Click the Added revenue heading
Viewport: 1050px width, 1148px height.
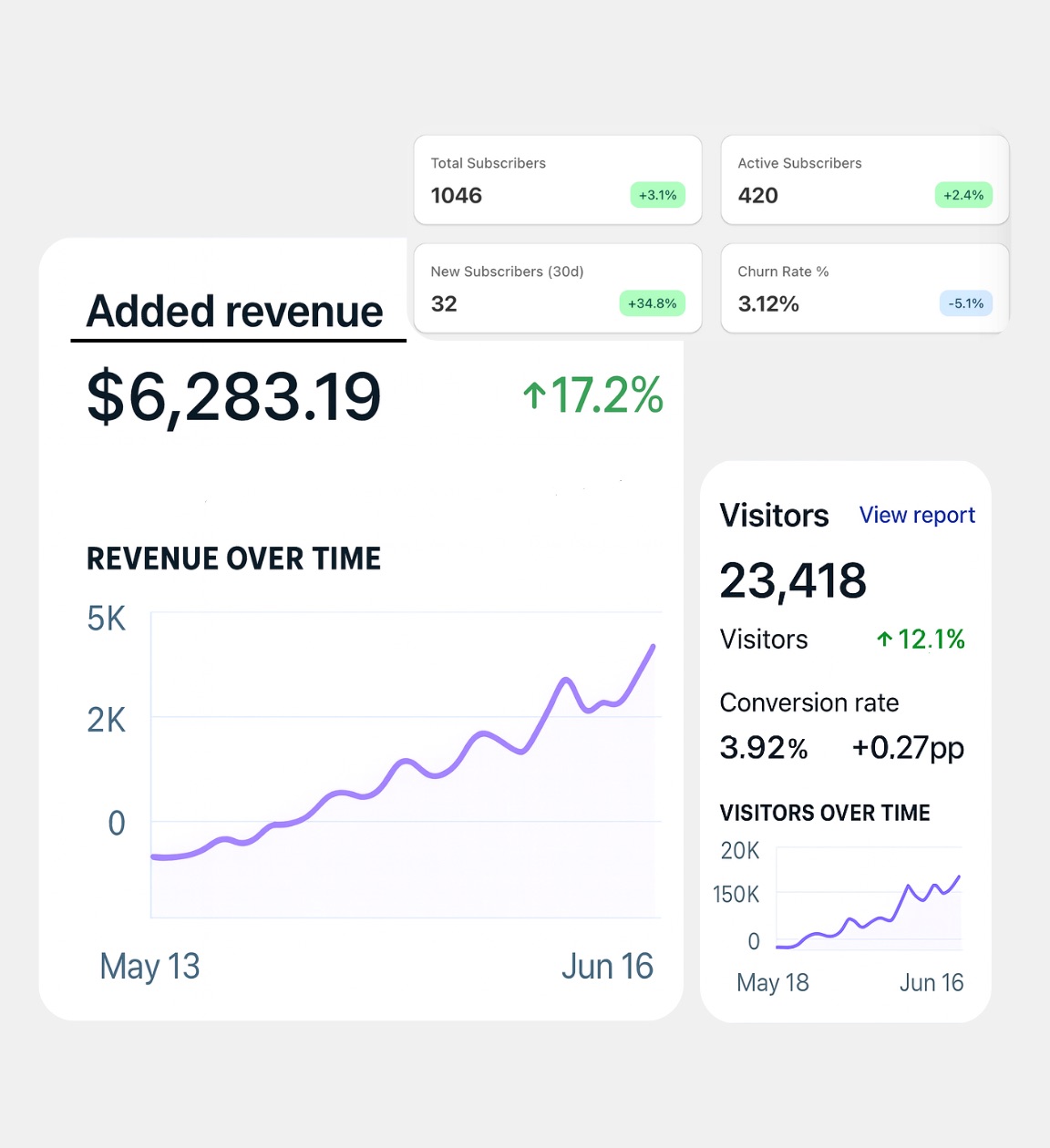pyautogui.click(x=234, y=312)
